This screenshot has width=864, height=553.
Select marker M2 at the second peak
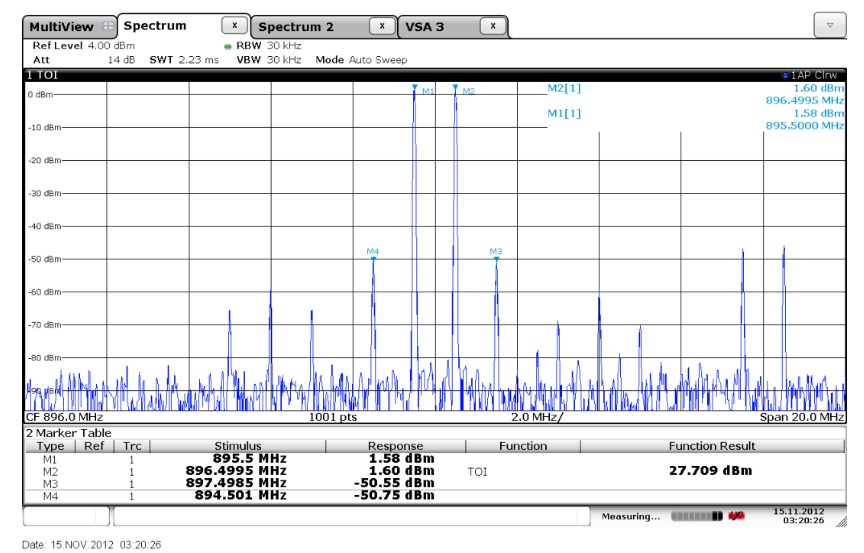[455, 88]
